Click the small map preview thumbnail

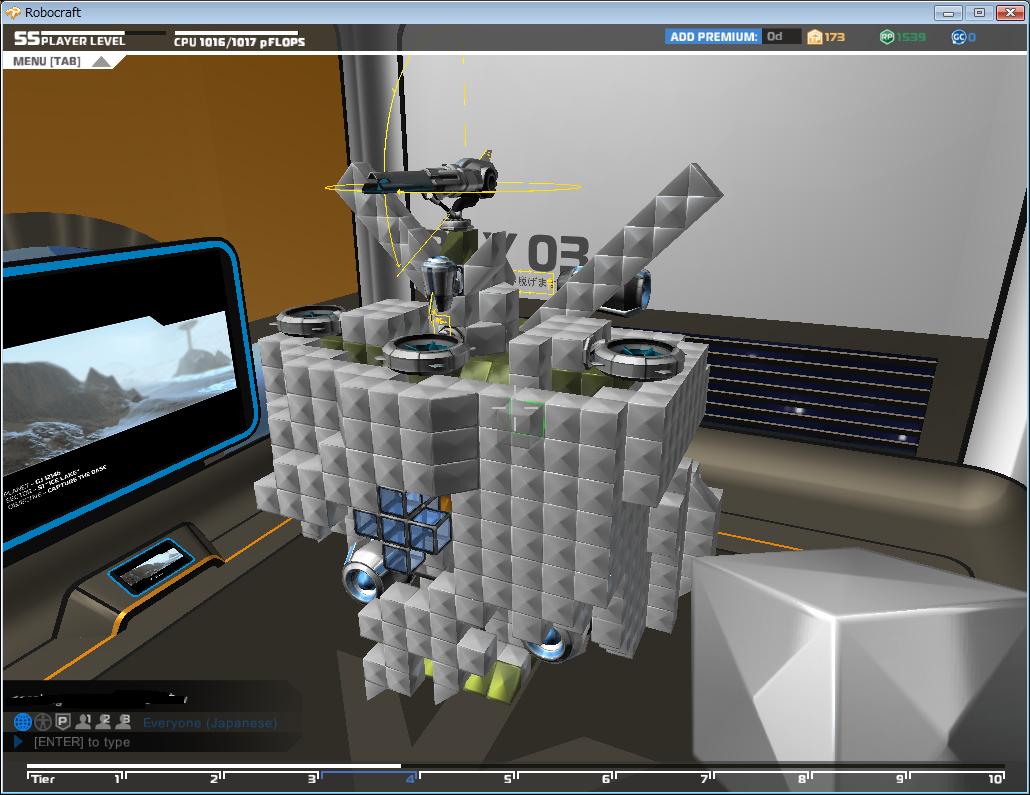coord(152,566)
